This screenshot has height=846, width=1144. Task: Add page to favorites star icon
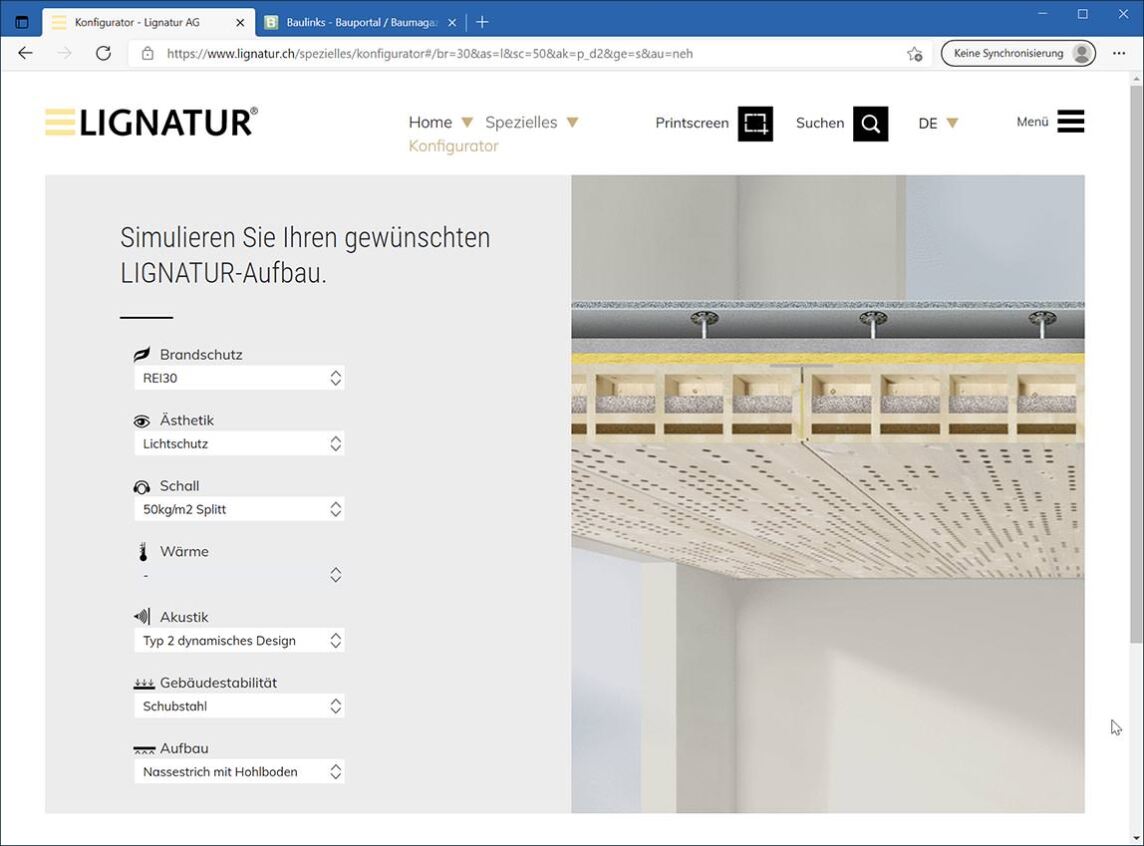click(x=914, y=53)
